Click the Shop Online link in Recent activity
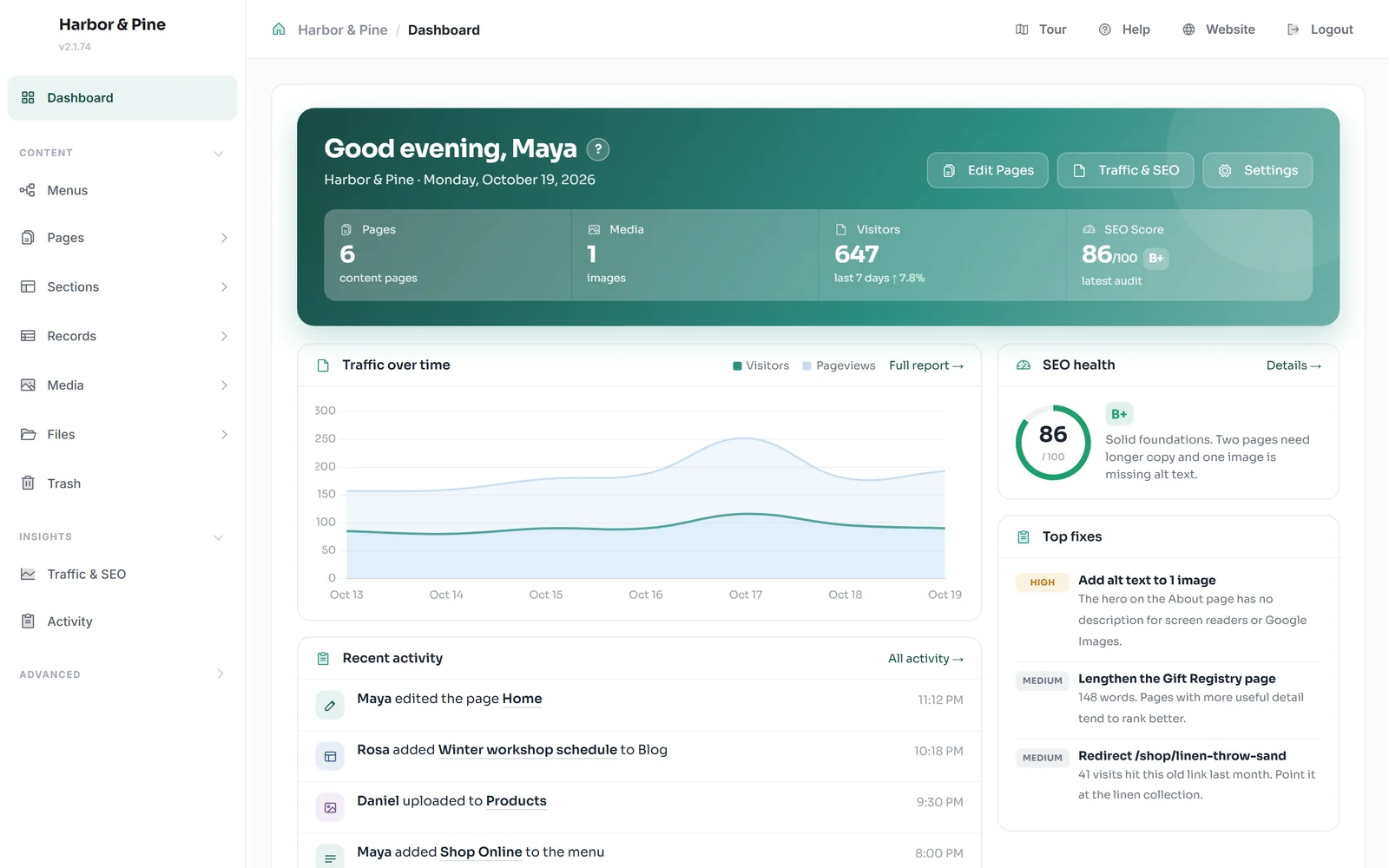Image resolution: width=1389 pixels, height=868 pixels. (x=481, y=852)
